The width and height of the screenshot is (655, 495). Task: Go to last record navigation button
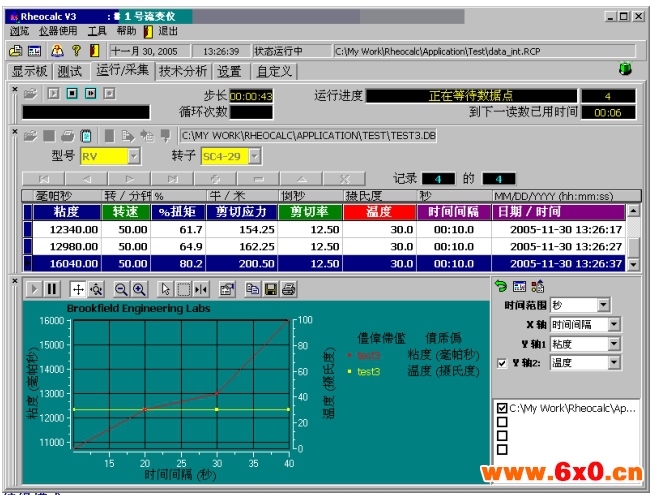tap(173, 179)
